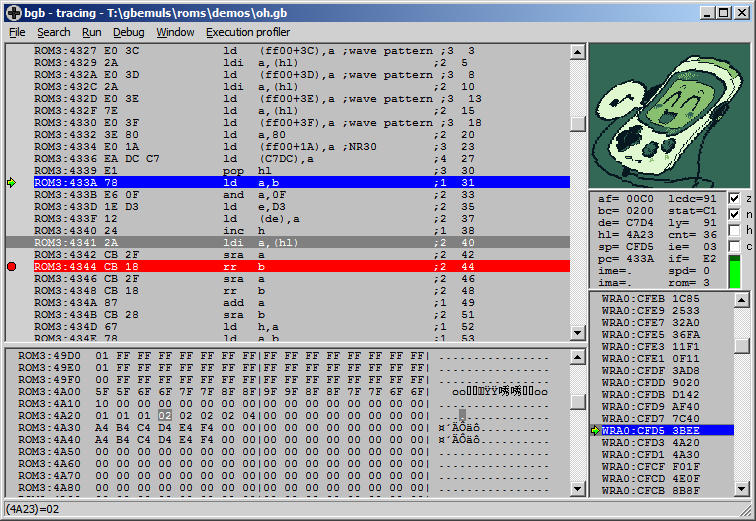The image size is (756, 521).
Task: Click the status bar text (4A23)=02
Action: (x=32, y=509)
